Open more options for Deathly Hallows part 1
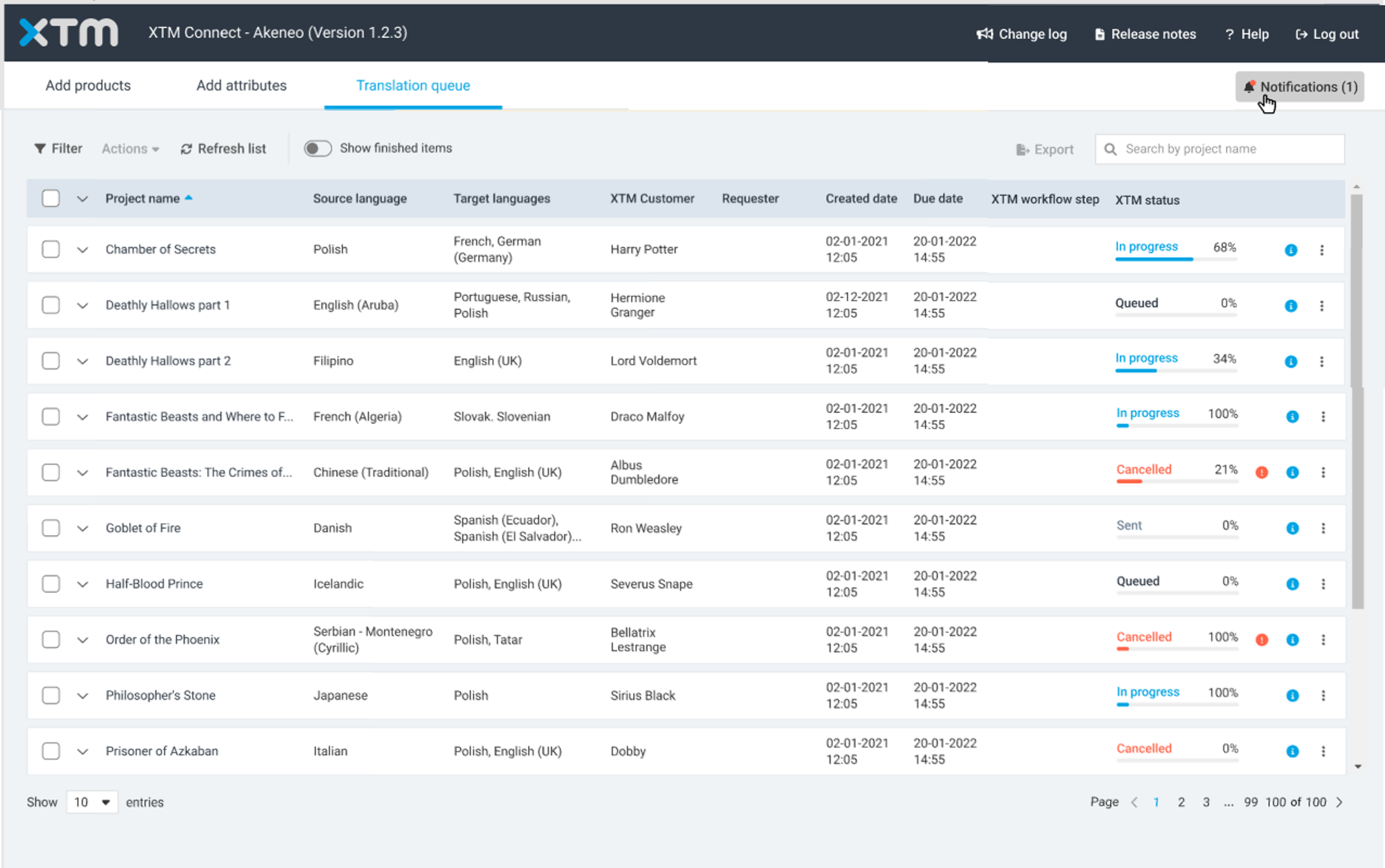The height and width of the screenshot is (868, 1385). 1322,305
